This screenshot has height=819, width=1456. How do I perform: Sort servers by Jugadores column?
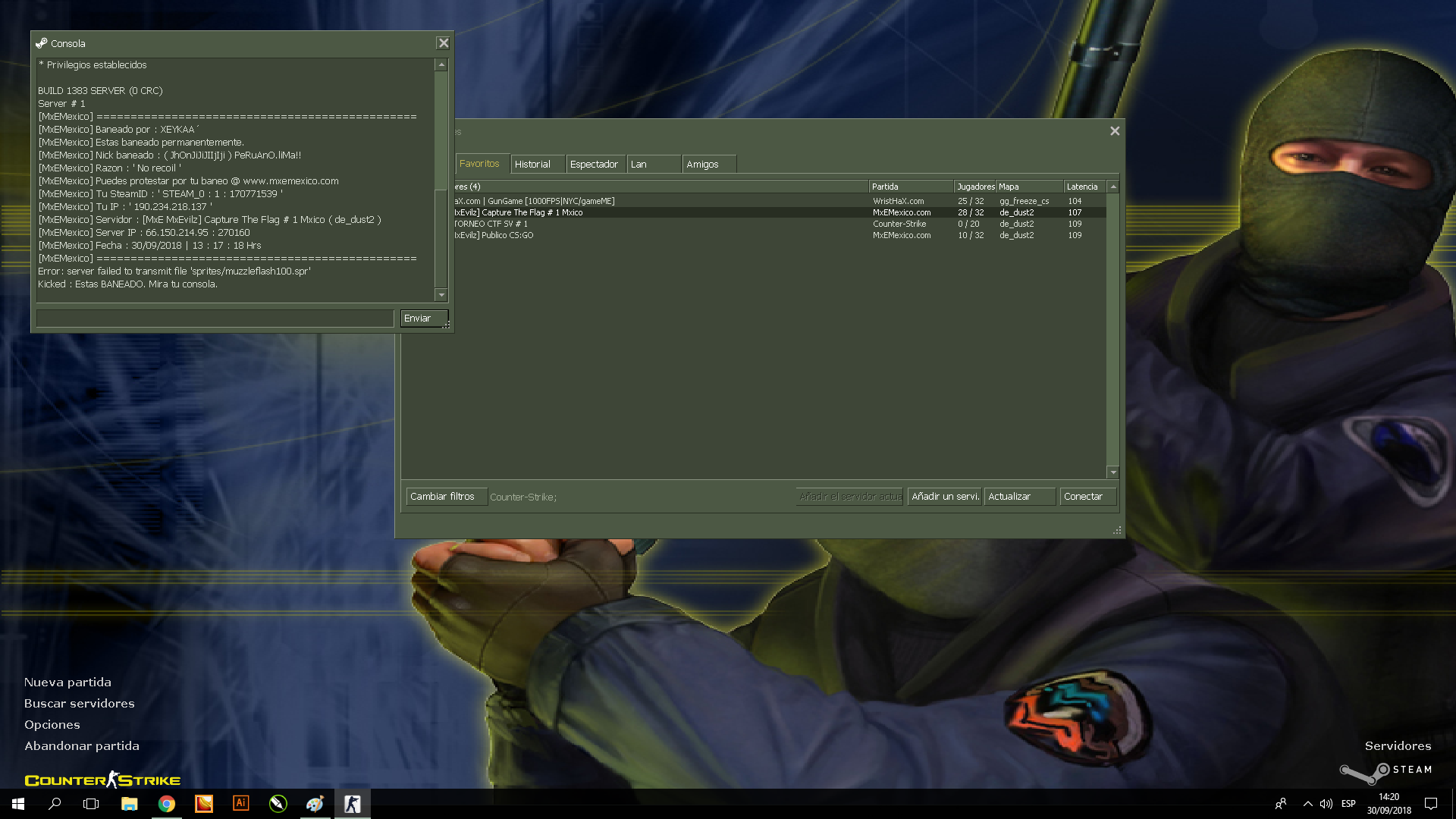coord(975,187)
